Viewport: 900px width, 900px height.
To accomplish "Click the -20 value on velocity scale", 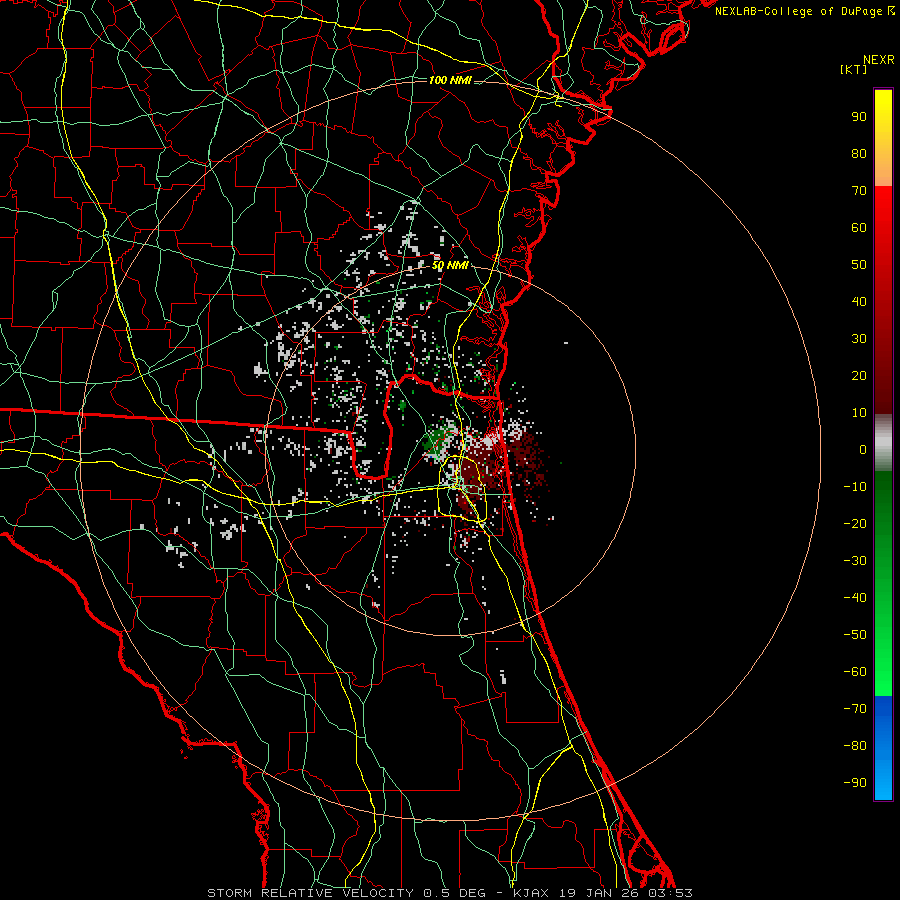I will pyautogui.click(x=855, y=524).
